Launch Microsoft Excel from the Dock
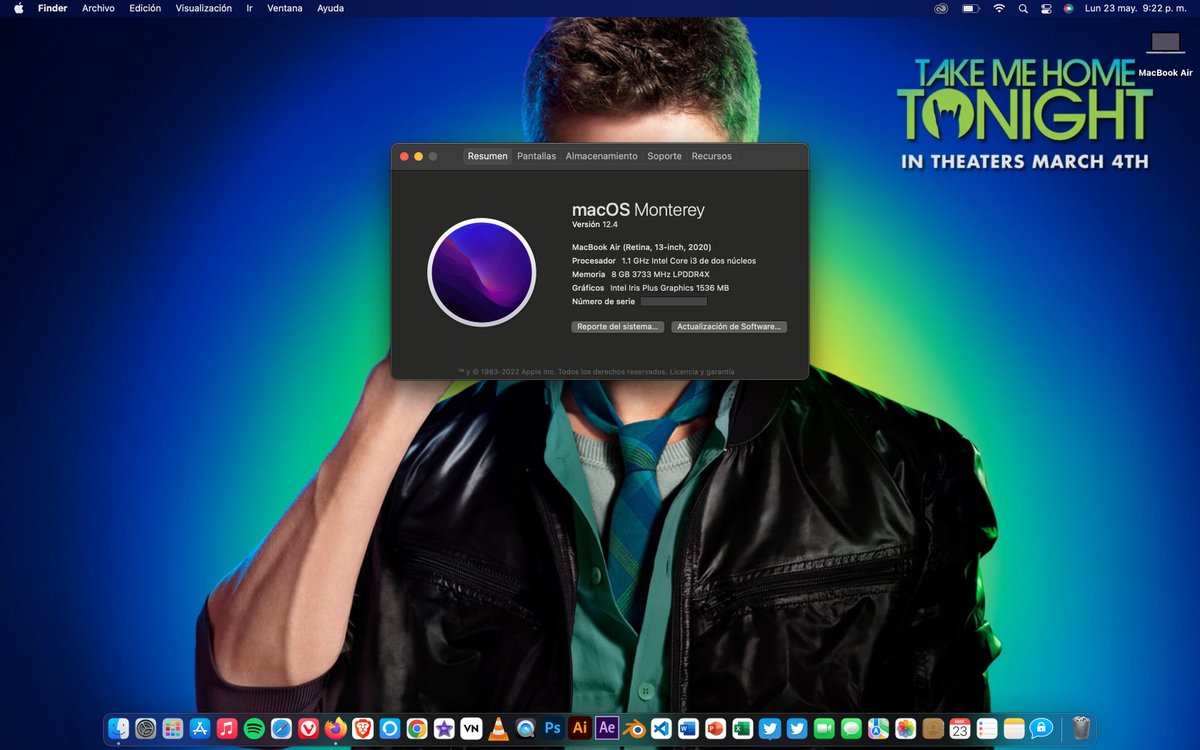 tap(740, 727)
